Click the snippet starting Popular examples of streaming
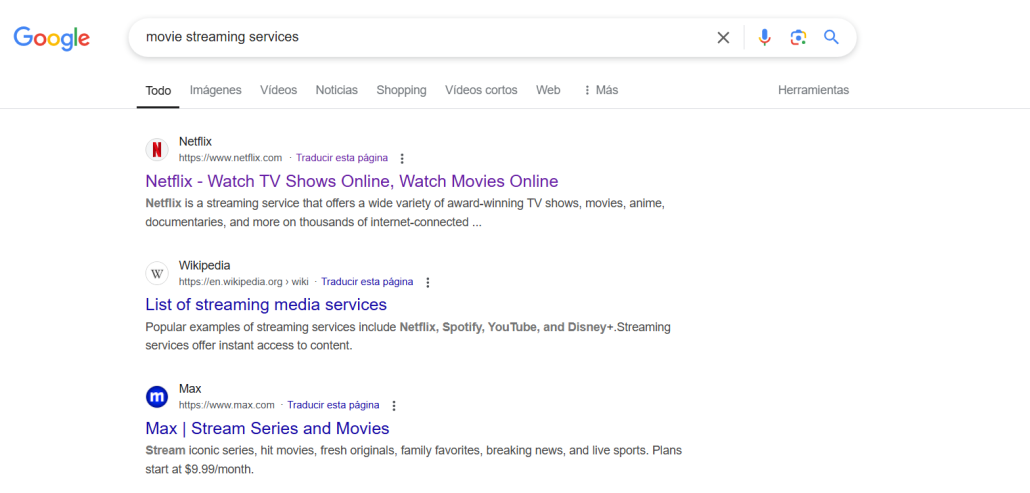 click(408, 336)
